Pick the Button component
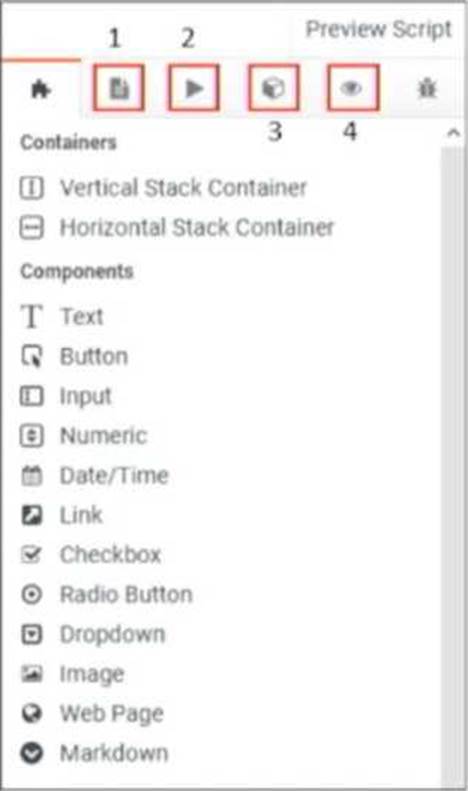This screenshot has width=468, height=791. 74,357
